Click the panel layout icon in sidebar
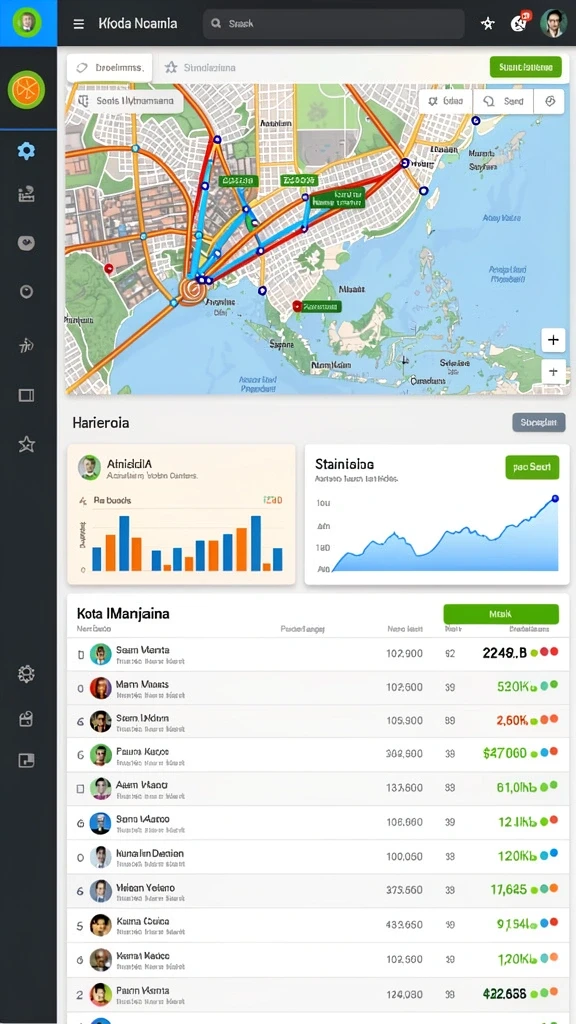This screenshot has height=1024, width=576. coord(26,395)
